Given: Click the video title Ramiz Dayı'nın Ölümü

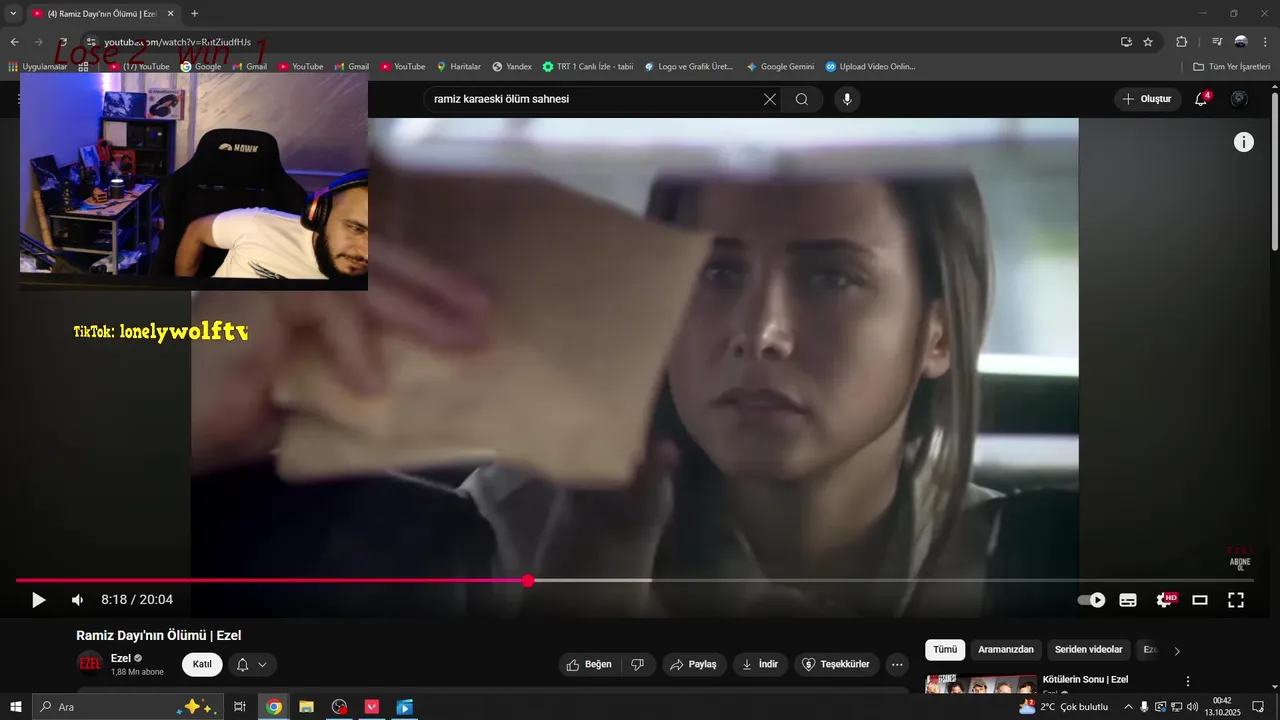Looking at the screenshot, I should tap(159, 635).
